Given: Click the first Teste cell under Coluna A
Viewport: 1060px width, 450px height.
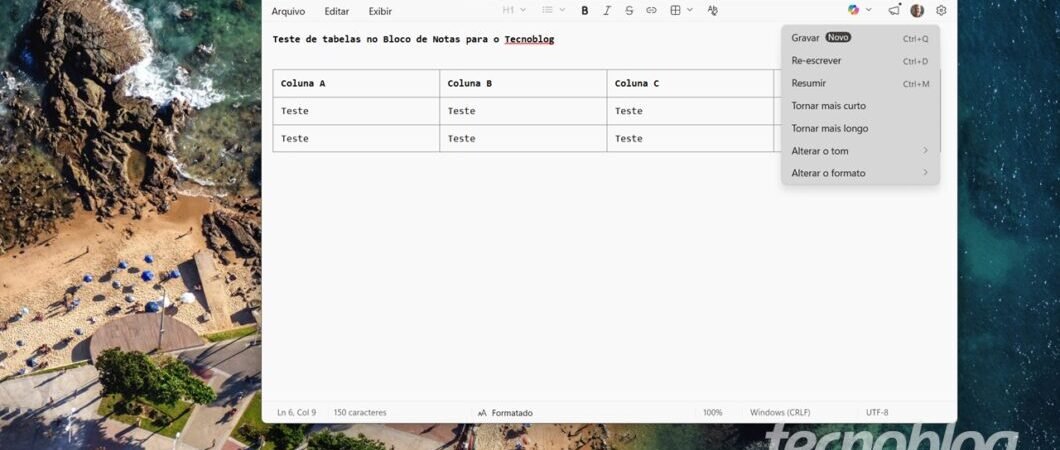Looking at the screenshot, I should (x=356, y=111).
